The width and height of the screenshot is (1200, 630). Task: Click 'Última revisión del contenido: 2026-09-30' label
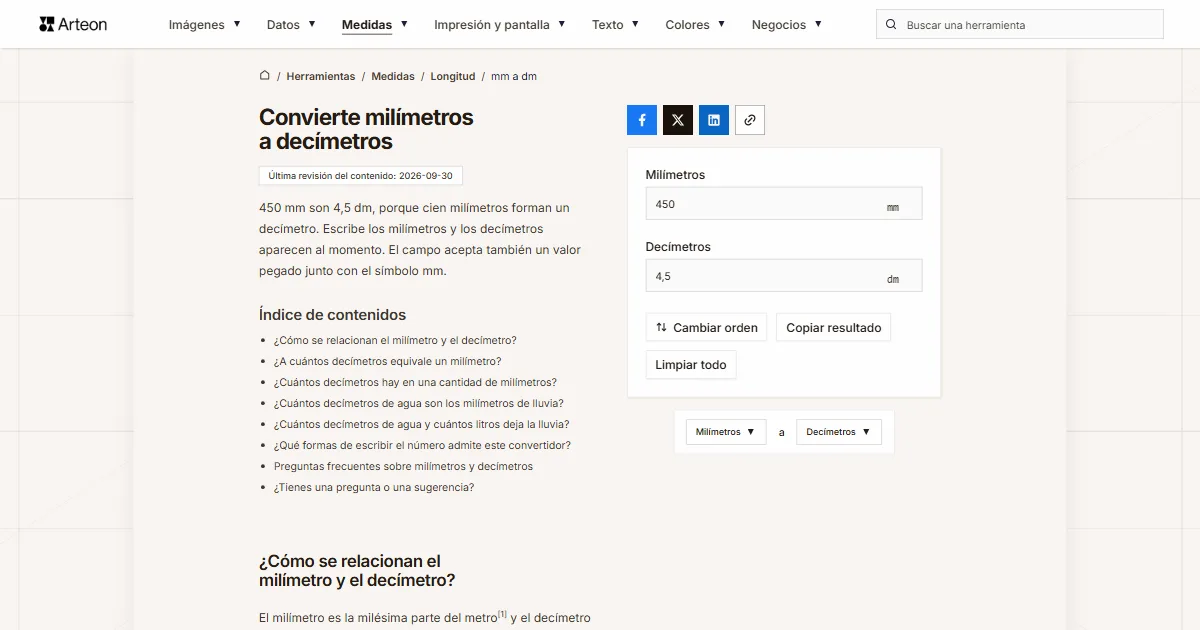(360, 176)
